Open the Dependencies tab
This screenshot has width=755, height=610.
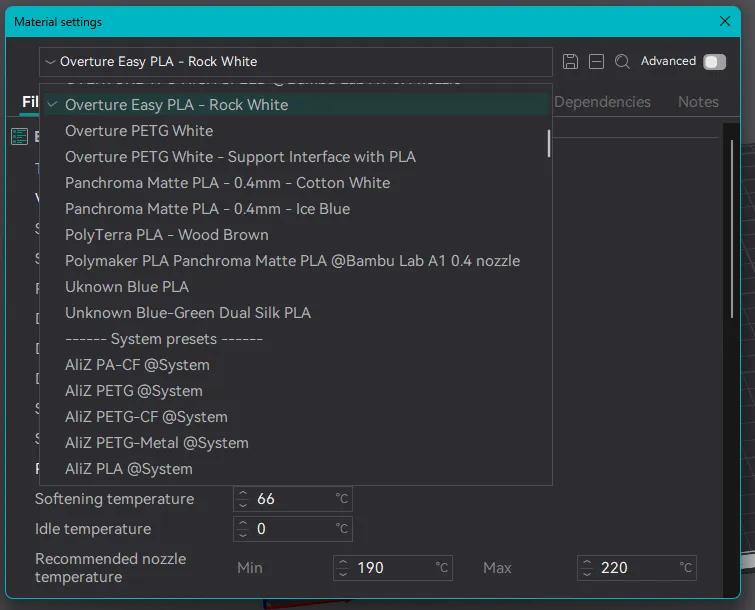coord(602,102)
